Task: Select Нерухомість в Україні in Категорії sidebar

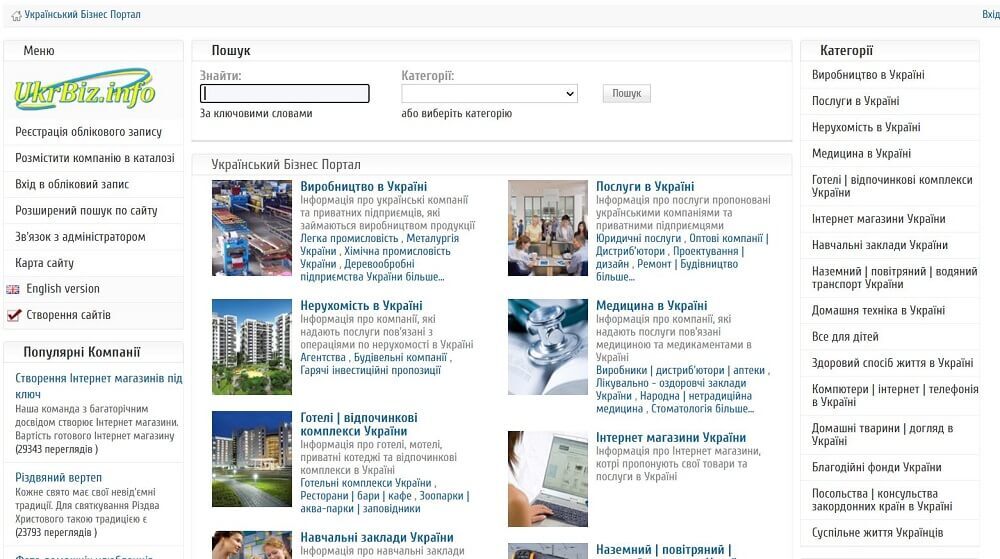Action: point(866,127)
